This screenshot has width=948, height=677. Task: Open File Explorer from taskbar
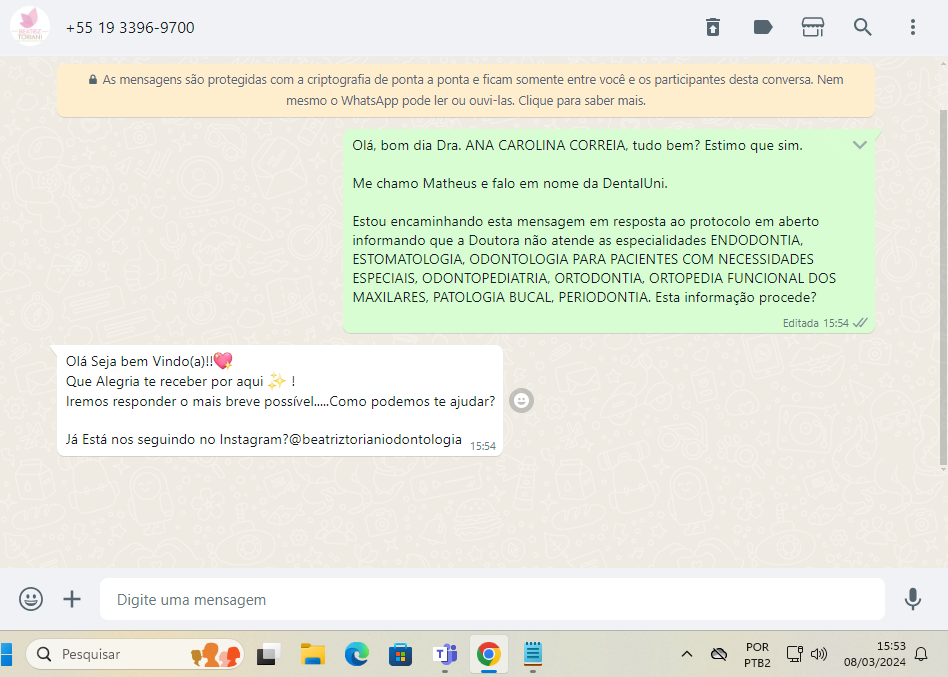[313, 654]
